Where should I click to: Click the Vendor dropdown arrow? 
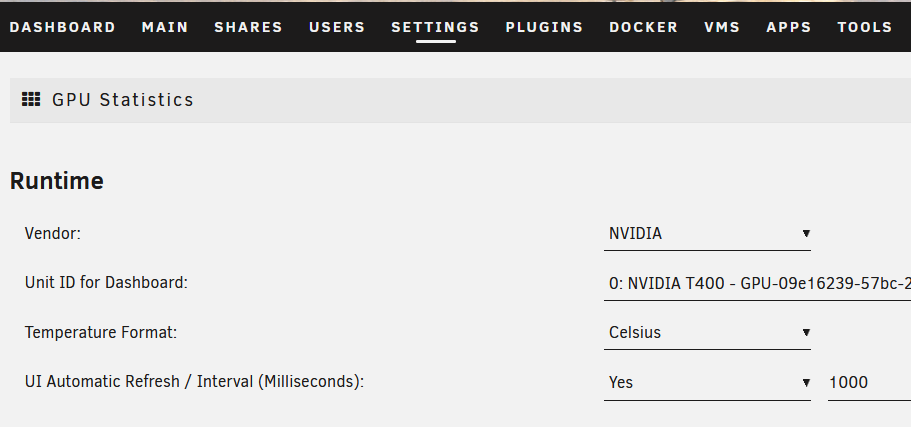pos(806,234)
